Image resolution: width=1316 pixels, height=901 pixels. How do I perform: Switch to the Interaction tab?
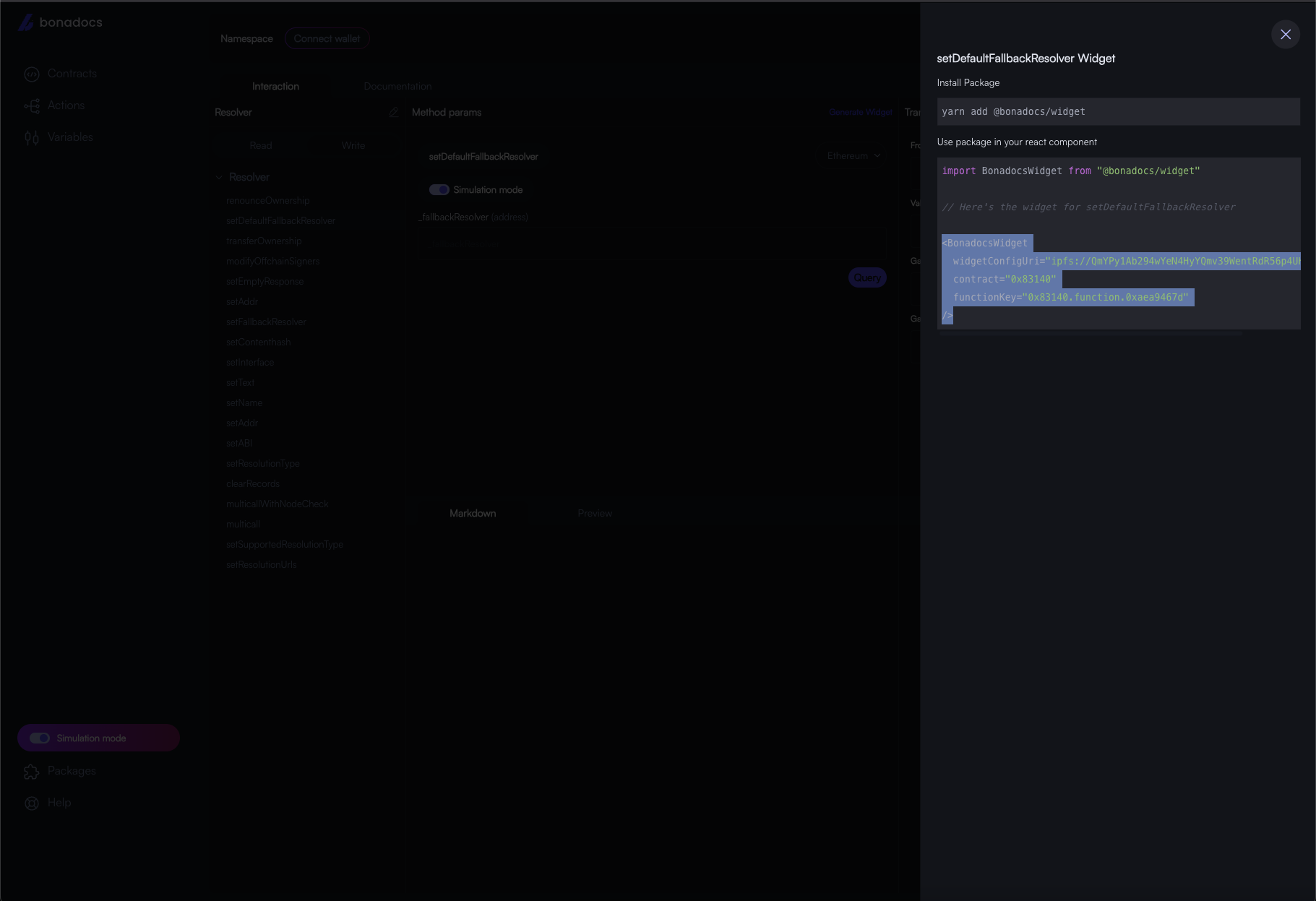pos(275,86)
